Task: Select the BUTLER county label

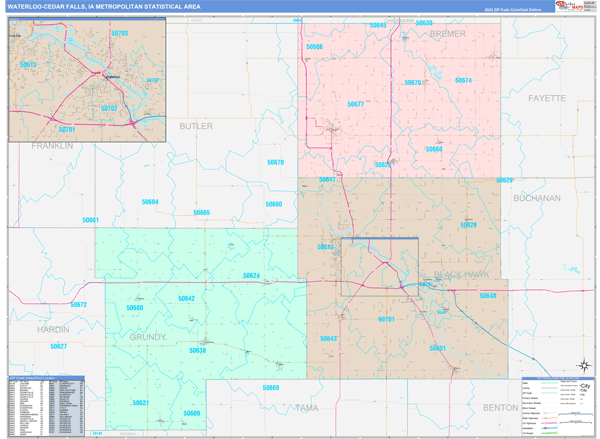Action: click(196, 126)
